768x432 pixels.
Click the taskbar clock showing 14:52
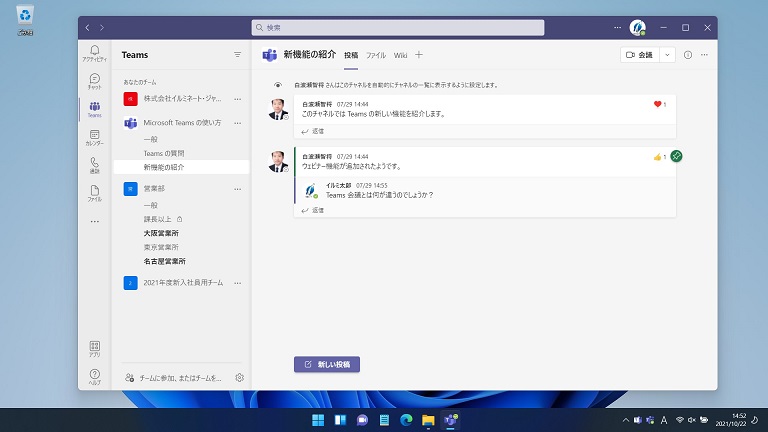coord(731,420)
